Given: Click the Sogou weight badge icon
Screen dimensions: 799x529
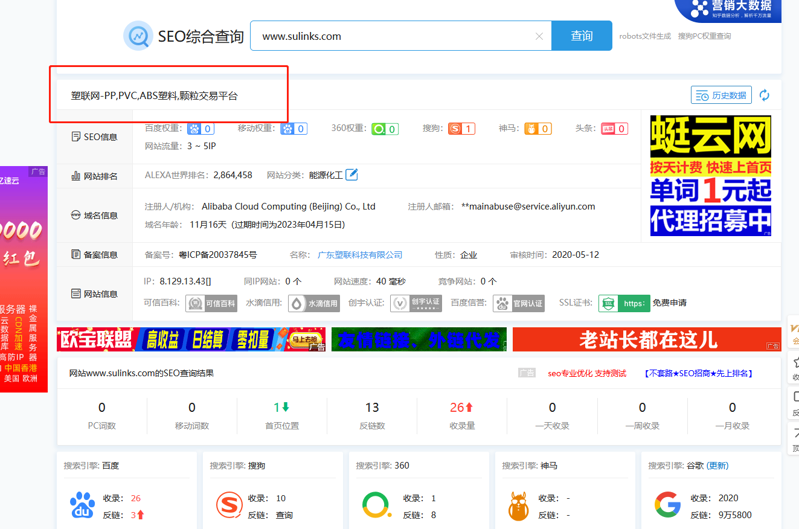Looking at the screenshot, I should point(461,129).
